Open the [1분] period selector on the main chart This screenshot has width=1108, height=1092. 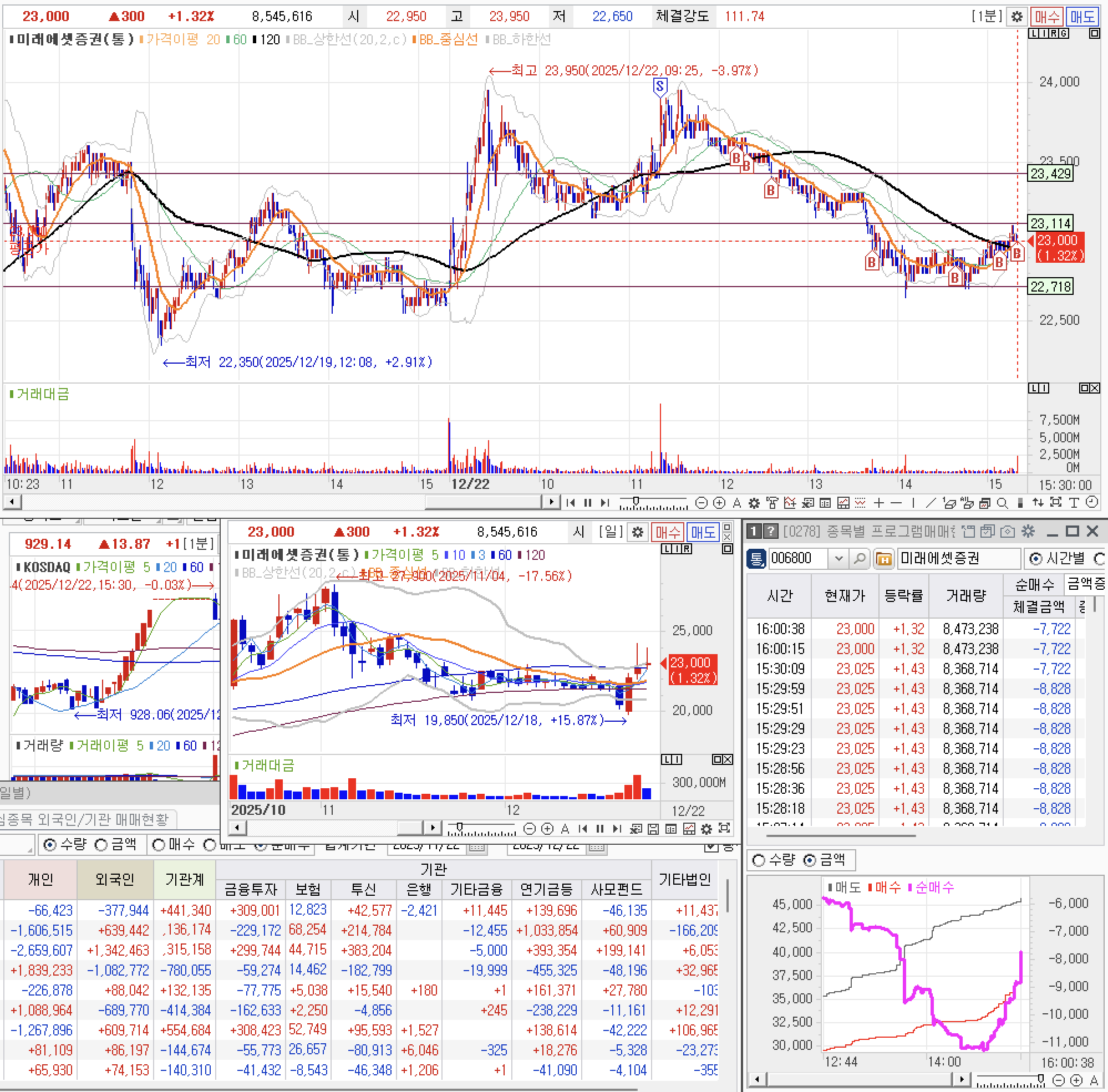[987, 17]
